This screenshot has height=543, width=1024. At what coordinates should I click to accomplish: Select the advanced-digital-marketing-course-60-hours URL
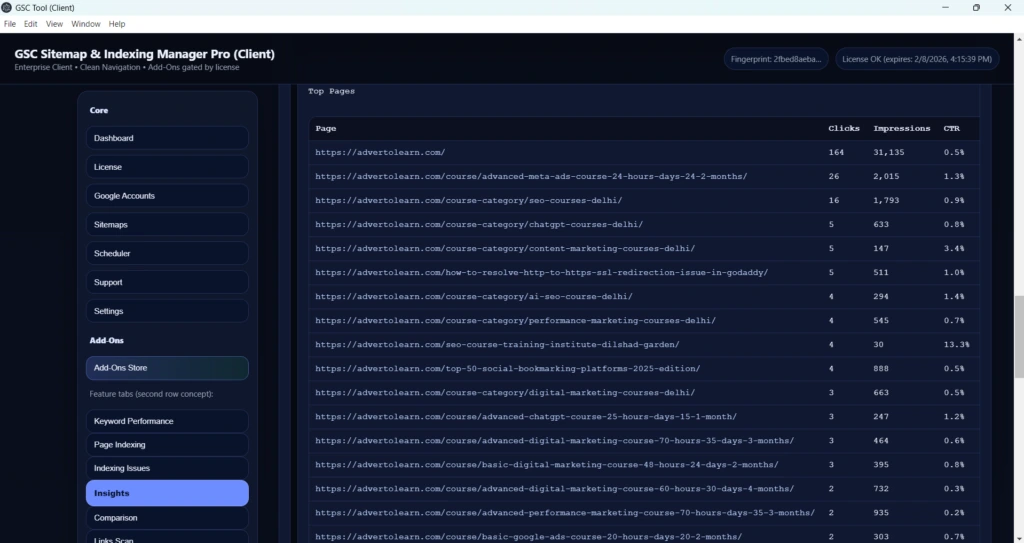click(x=554, y=489)
